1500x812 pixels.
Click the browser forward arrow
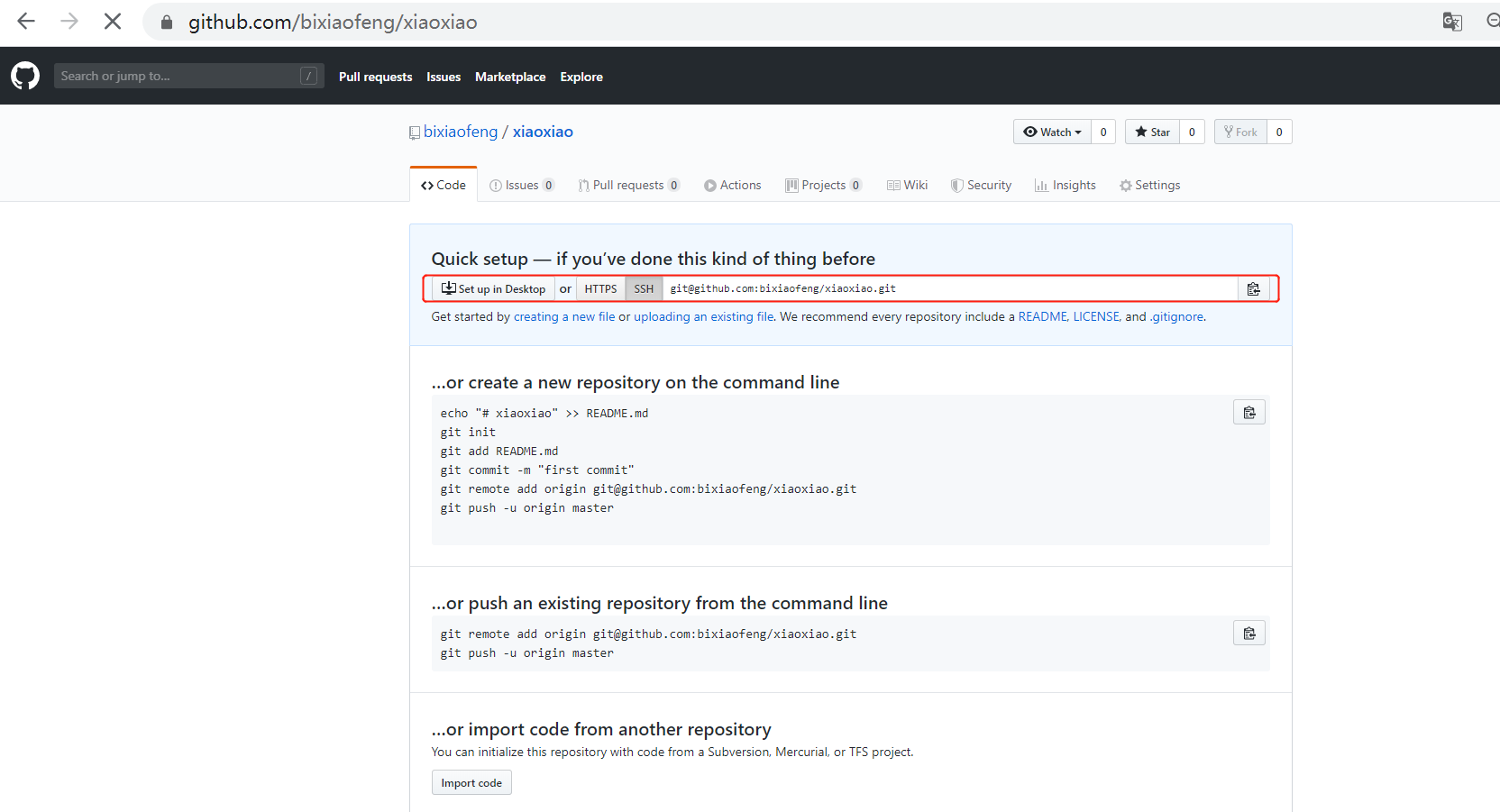pos(69,22)
